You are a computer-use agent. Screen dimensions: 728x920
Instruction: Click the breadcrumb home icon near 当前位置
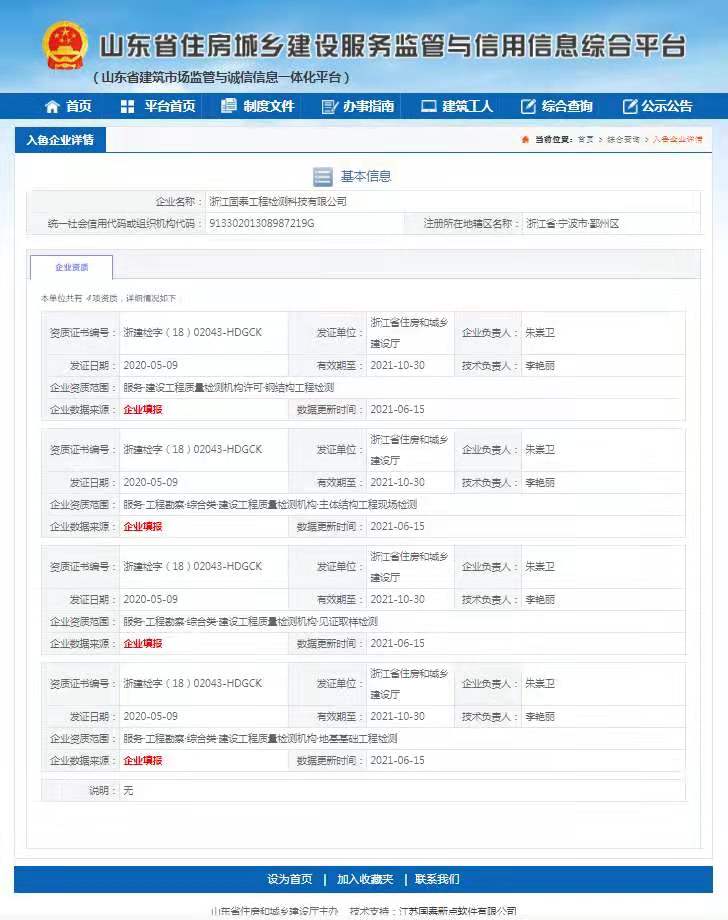525,140
